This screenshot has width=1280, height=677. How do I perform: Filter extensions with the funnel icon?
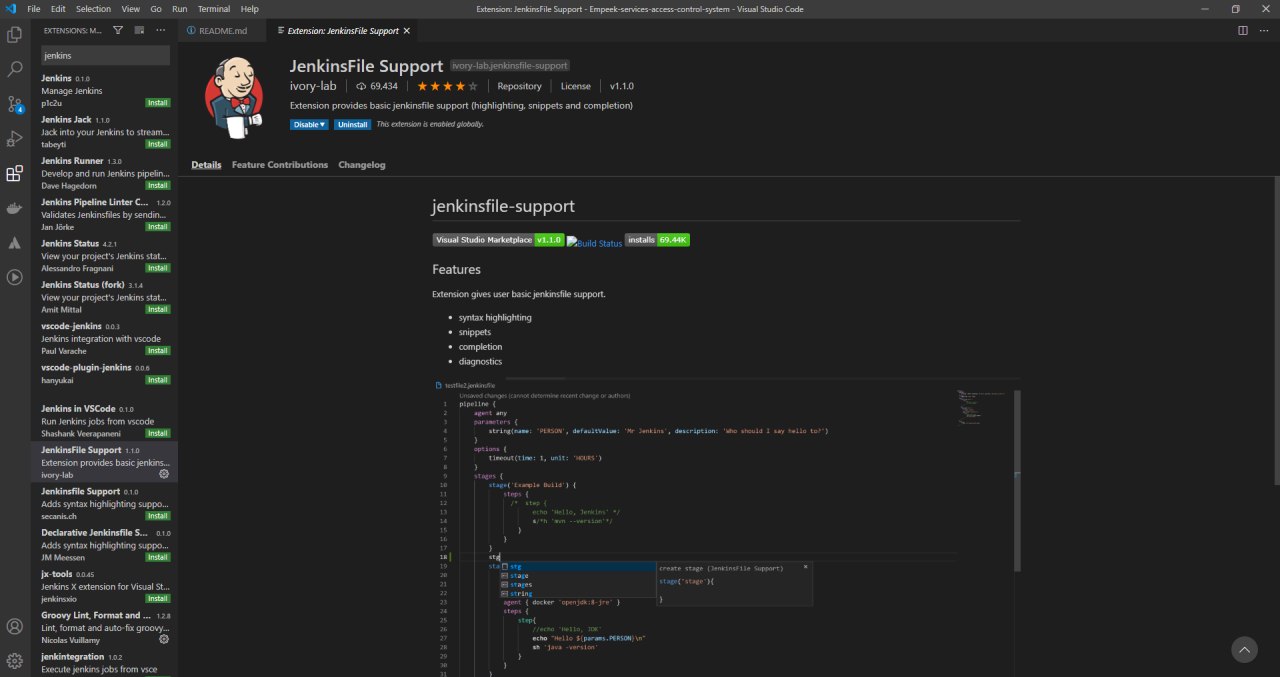click(x=118, y=31)
